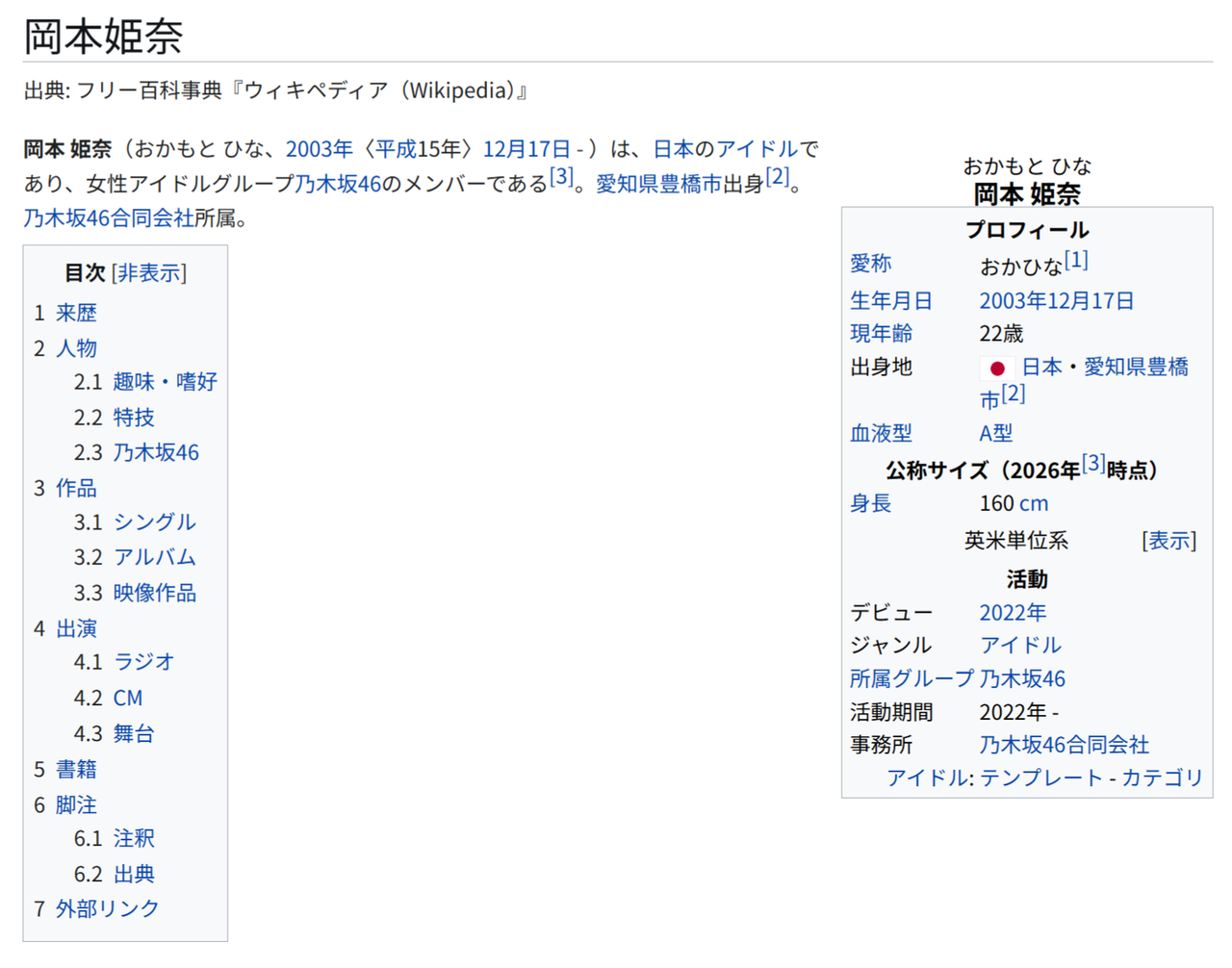Image resolution: width=1232 pixels, height=968 pixels.
Task: Select contents entry 2.3 乃木坂46
Action: pyautogui.click(x=156, y=452)
